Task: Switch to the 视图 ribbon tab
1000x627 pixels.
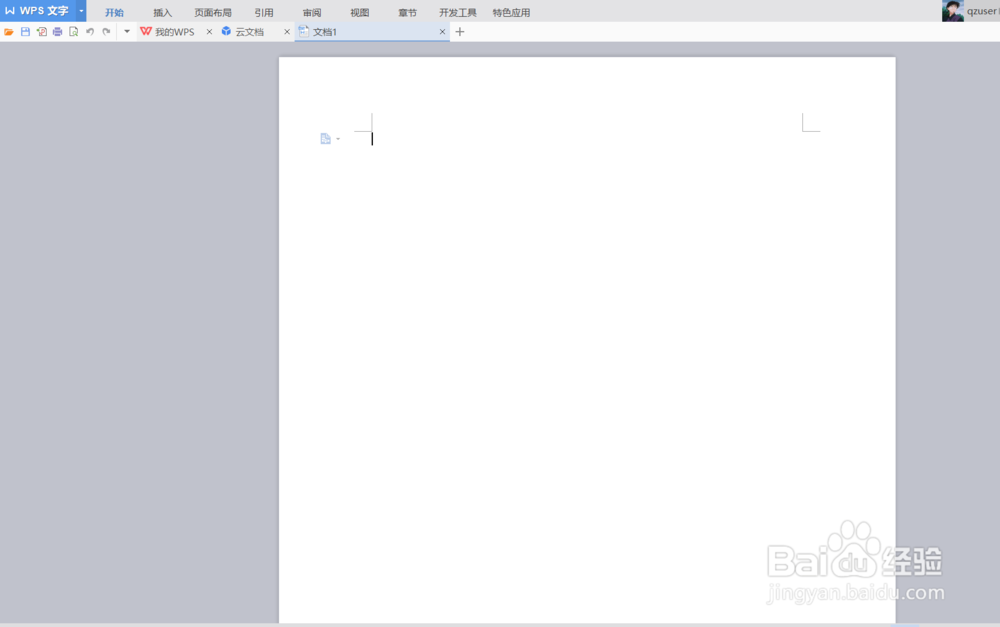Action: (360, 13)
